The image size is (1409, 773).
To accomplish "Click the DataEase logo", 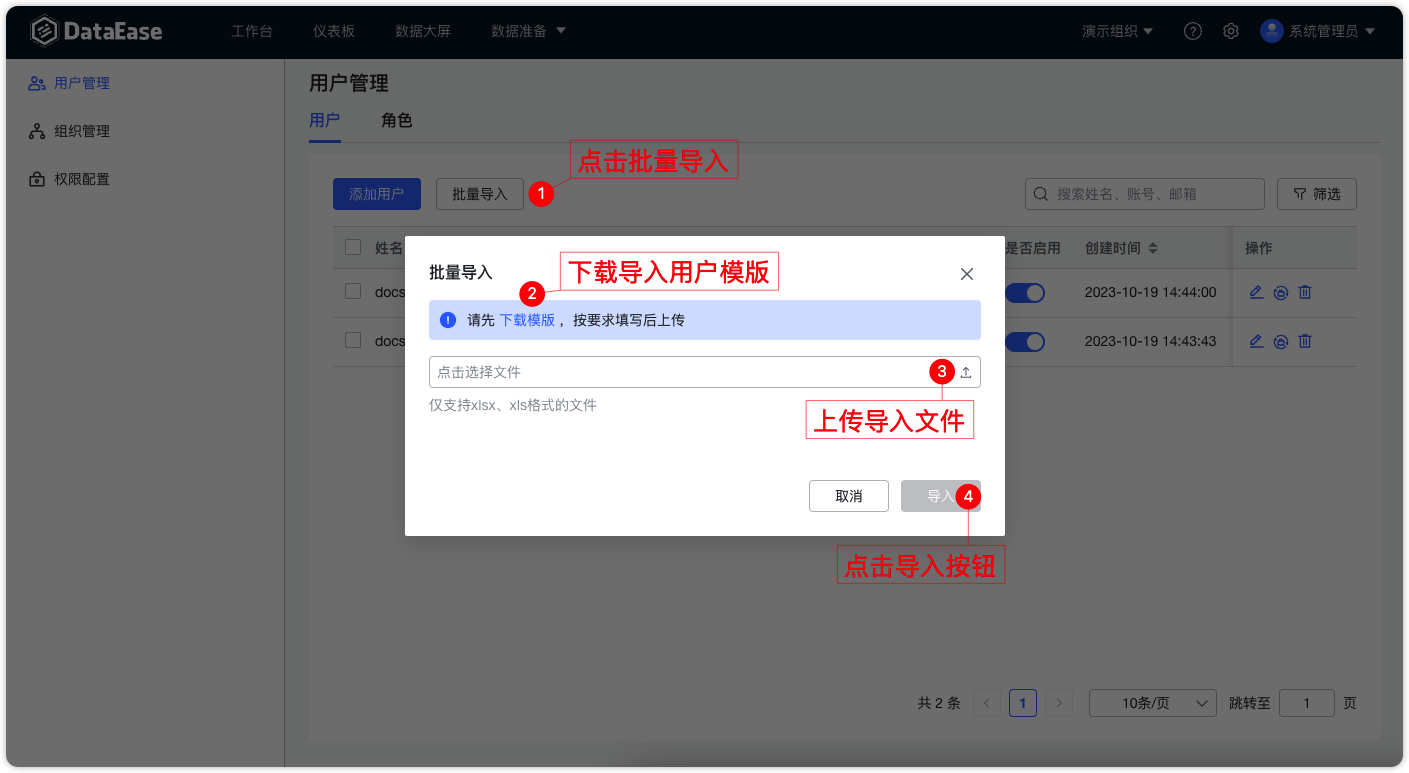I will point(96,31).
